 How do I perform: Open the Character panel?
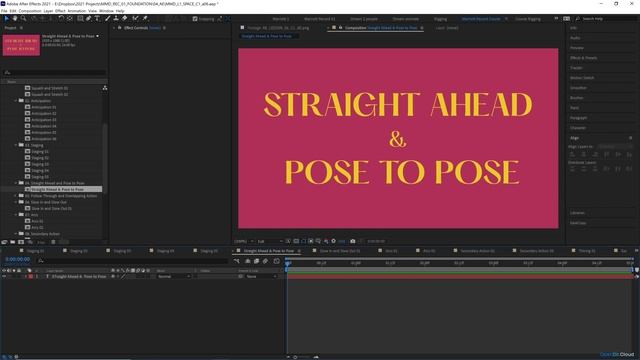(578, 128)
